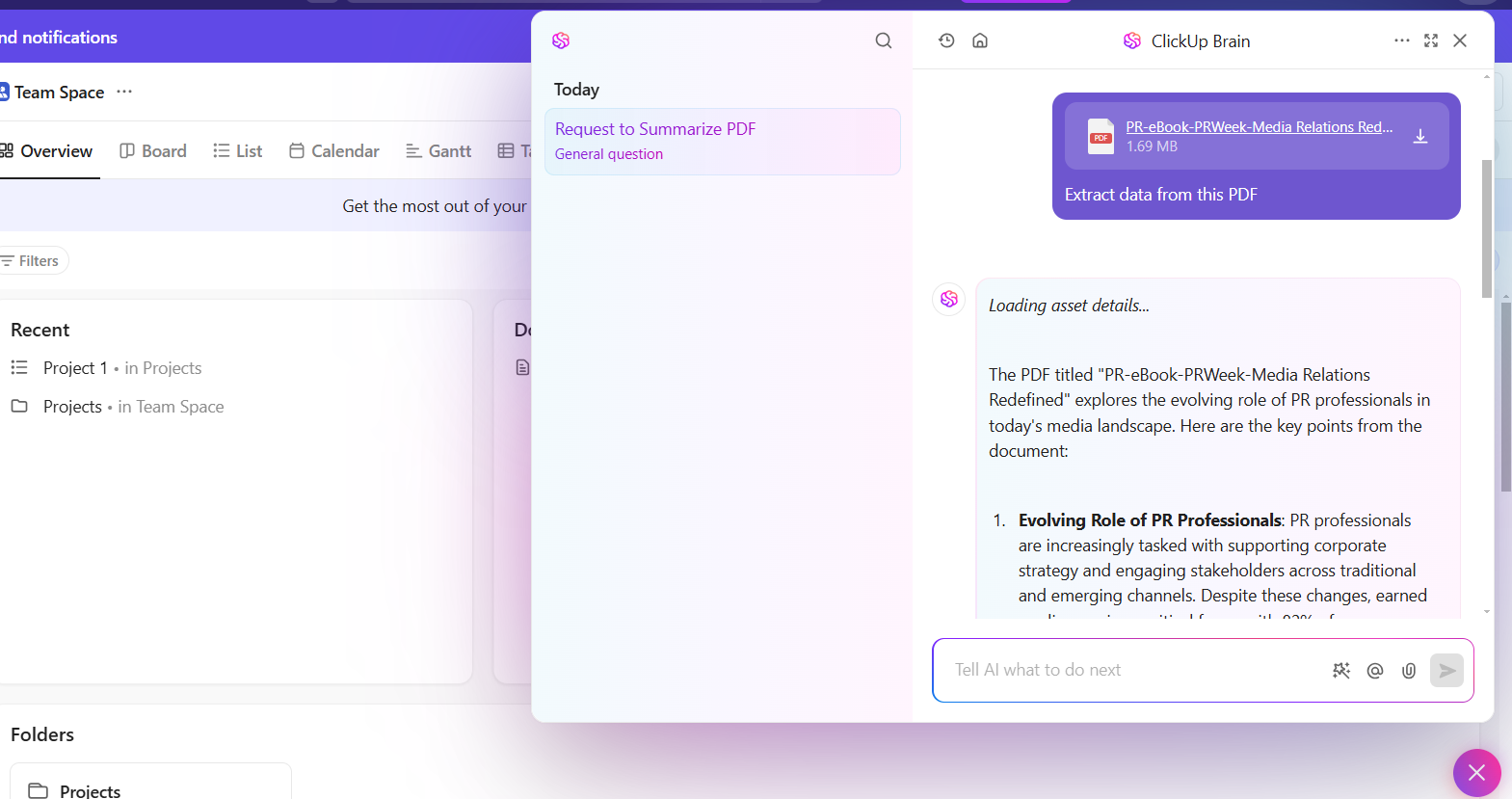Click the ClickUp Brain logo in chat sidebar
1512x799 pixels.
561,40
